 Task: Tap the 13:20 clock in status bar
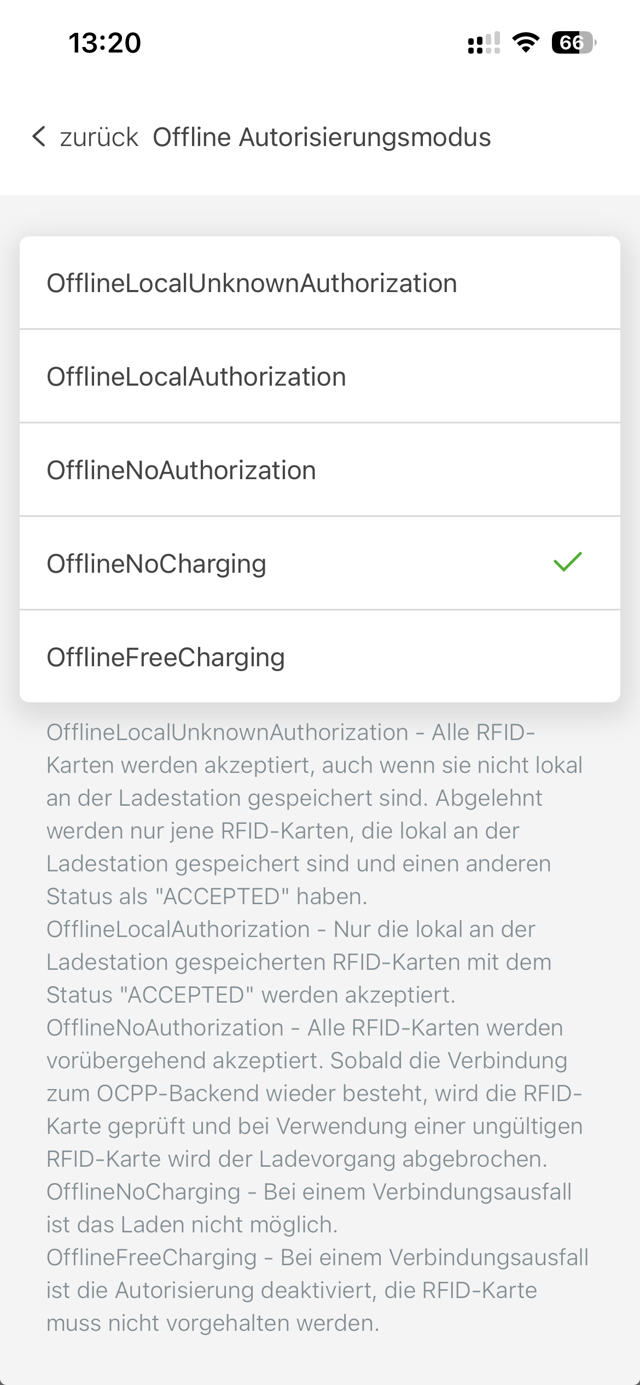pos(105,43)
